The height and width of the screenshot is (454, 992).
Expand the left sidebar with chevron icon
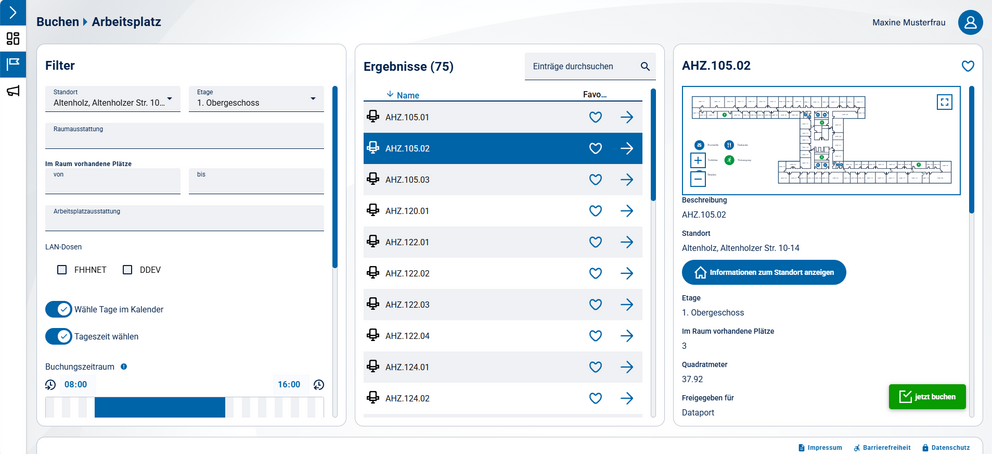[12, 13]
